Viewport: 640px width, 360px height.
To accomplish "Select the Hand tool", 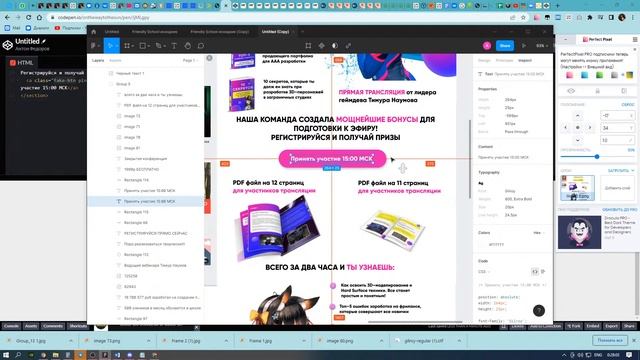I will click(x=187, y=46).
